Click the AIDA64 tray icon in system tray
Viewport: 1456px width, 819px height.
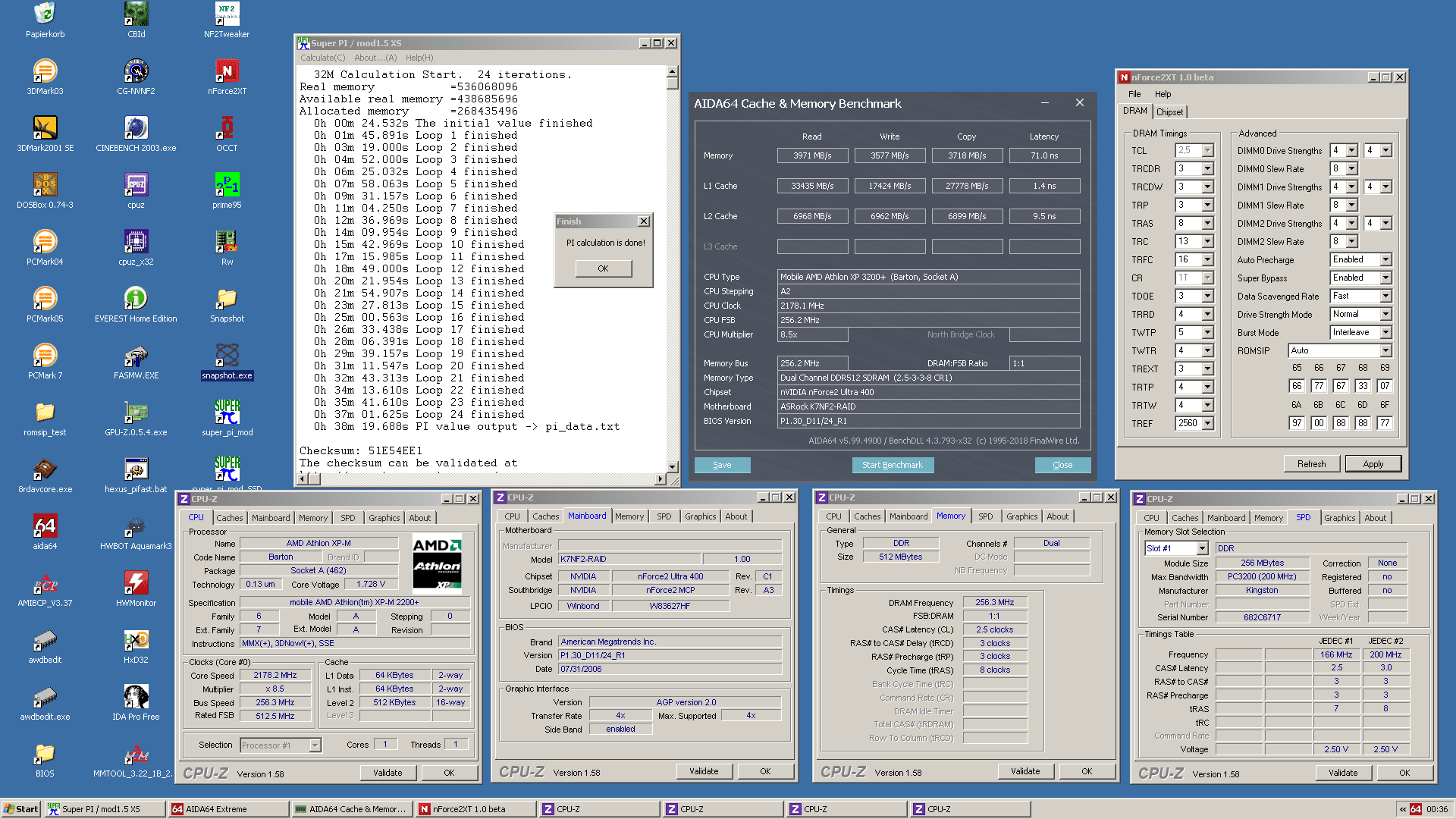1416,809
